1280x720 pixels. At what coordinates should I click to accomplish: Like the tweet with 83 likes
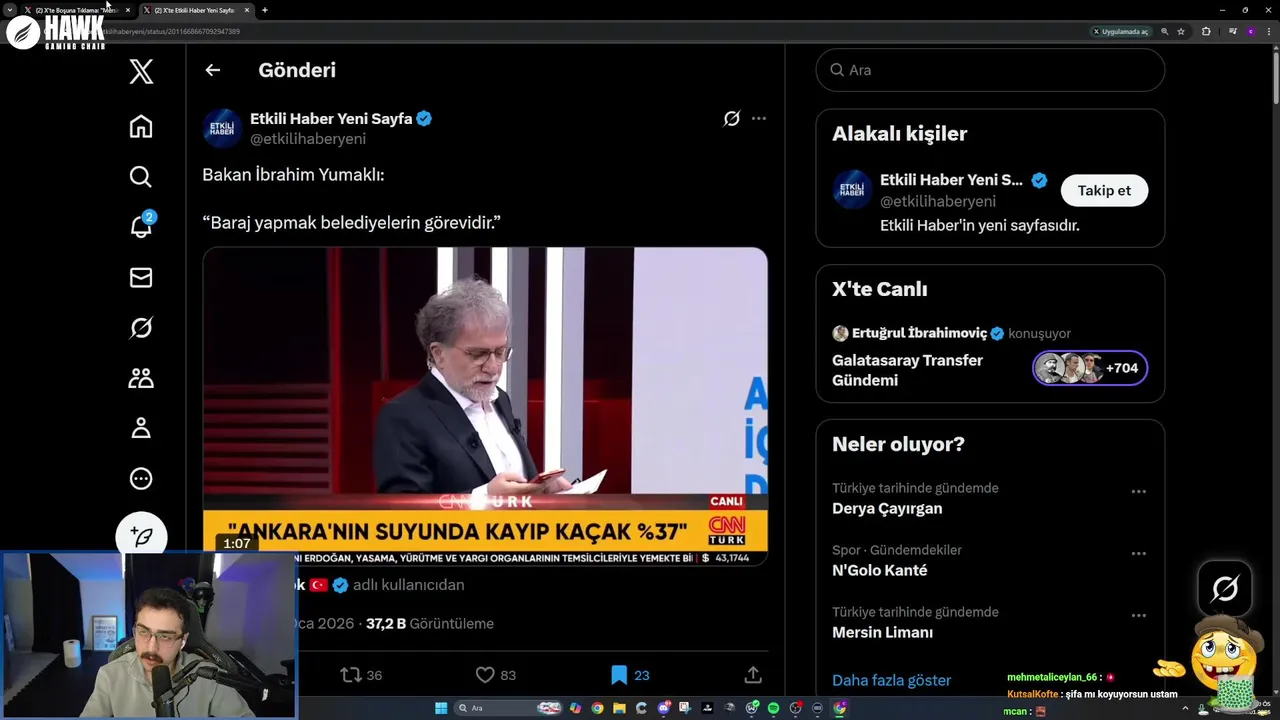click(x=496, y=675)
